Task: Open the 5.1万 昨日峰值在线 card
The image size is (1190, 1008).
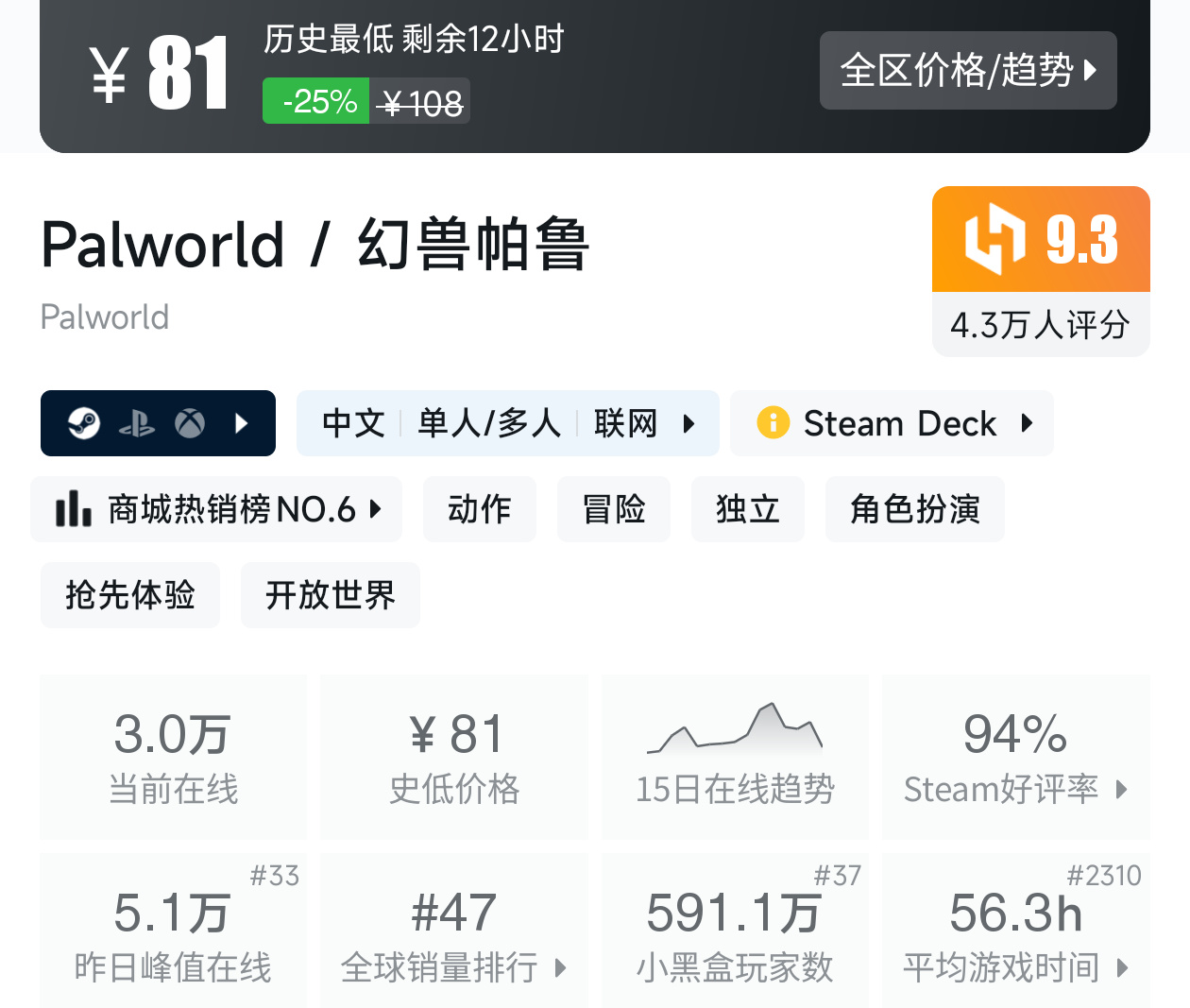Action: [x=174, y=931]
